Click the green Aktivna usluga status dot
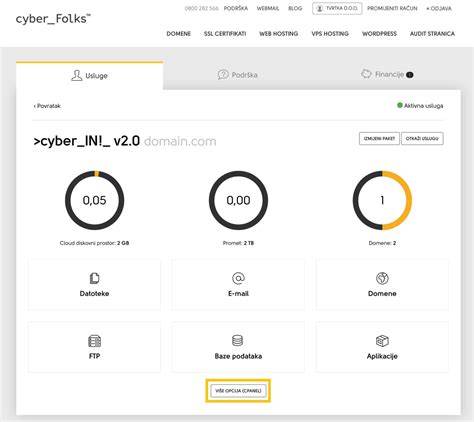The width and height of the screenshot is (474, 422). pyautogui.click(x=400, y=105)
